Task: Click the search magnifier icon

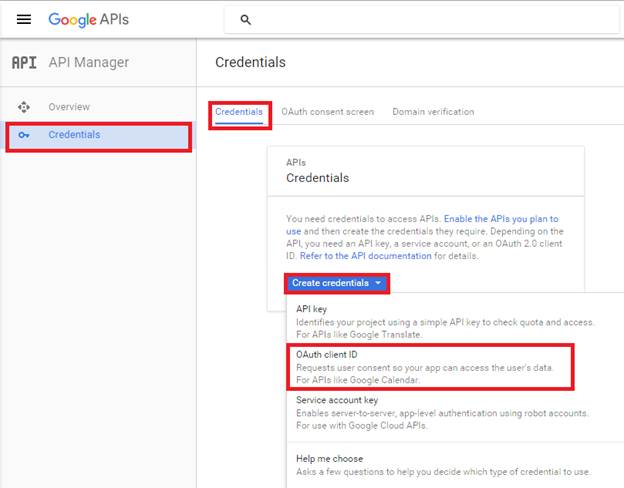Action: tap(246, 20)
